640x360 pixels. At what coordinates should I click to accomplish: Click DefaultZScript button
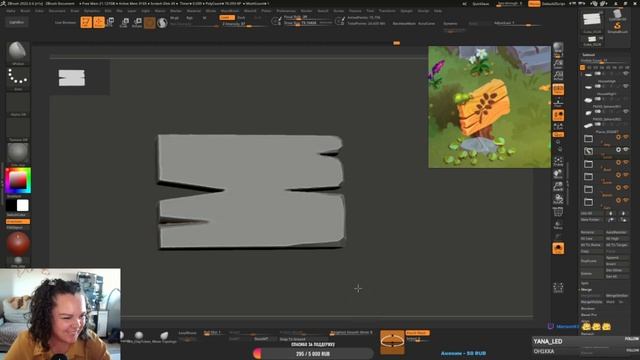pyautogui.click(x=553, y=4)
